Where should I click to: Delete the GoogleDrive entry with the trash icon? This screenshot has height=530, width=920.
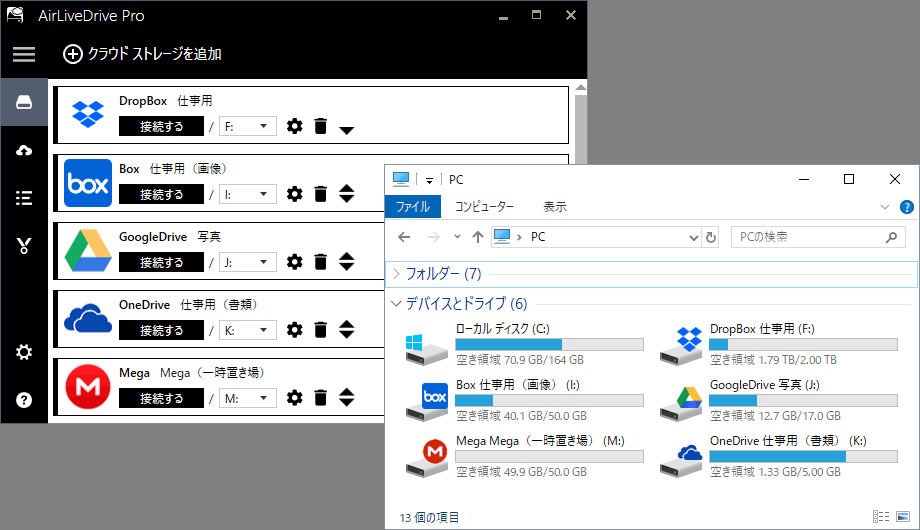320,262
